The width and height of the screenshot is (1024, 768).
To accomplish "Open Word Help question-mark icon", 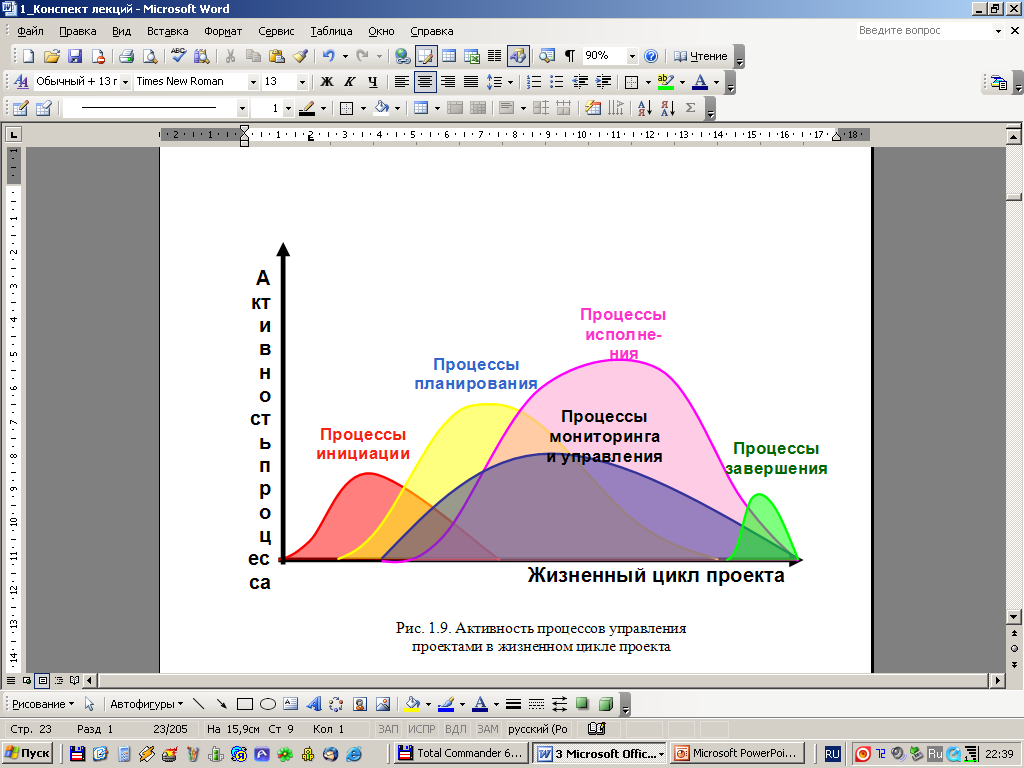I will [650, 56].
